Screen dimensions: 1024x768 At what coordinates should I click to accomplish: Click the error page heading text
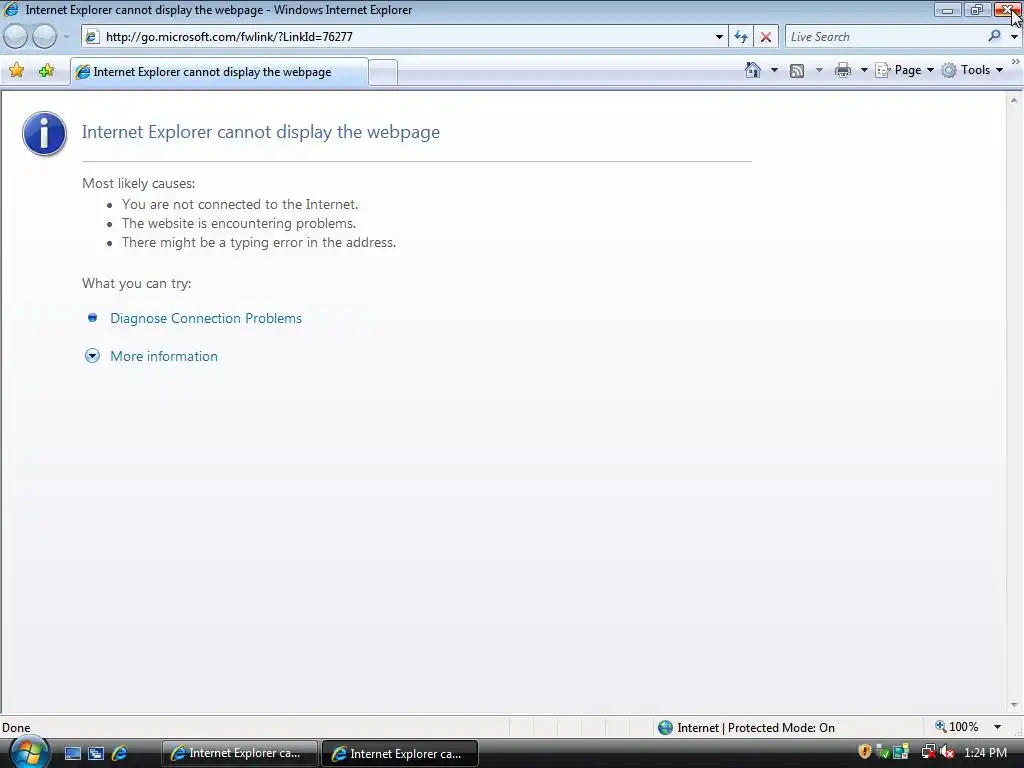point(261,132)
